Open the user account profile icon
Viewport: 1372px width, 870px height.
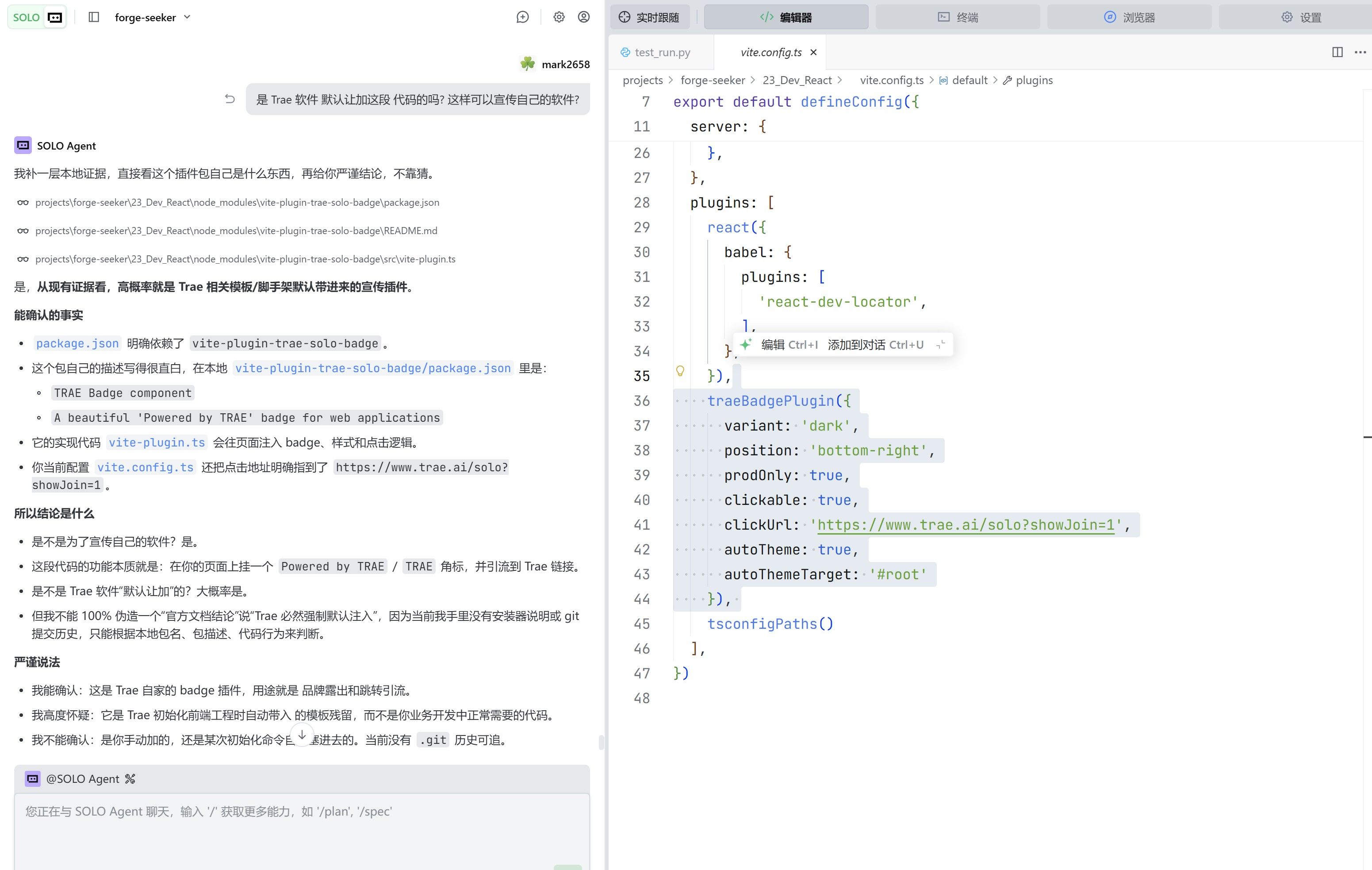pyautogui.click(x=583, y=17)
